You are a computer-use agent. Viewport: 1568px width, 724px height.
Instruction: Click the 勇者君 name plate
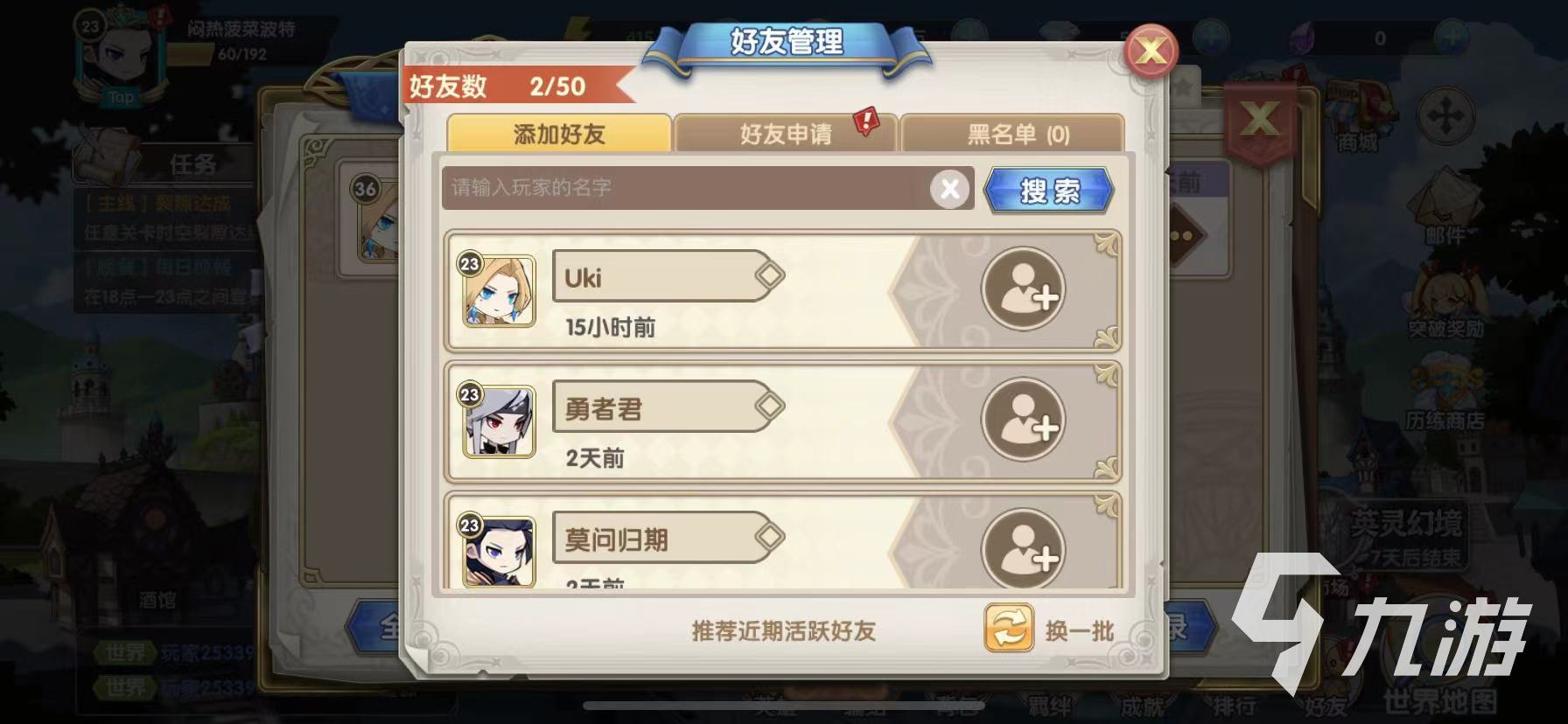point(668,407)
